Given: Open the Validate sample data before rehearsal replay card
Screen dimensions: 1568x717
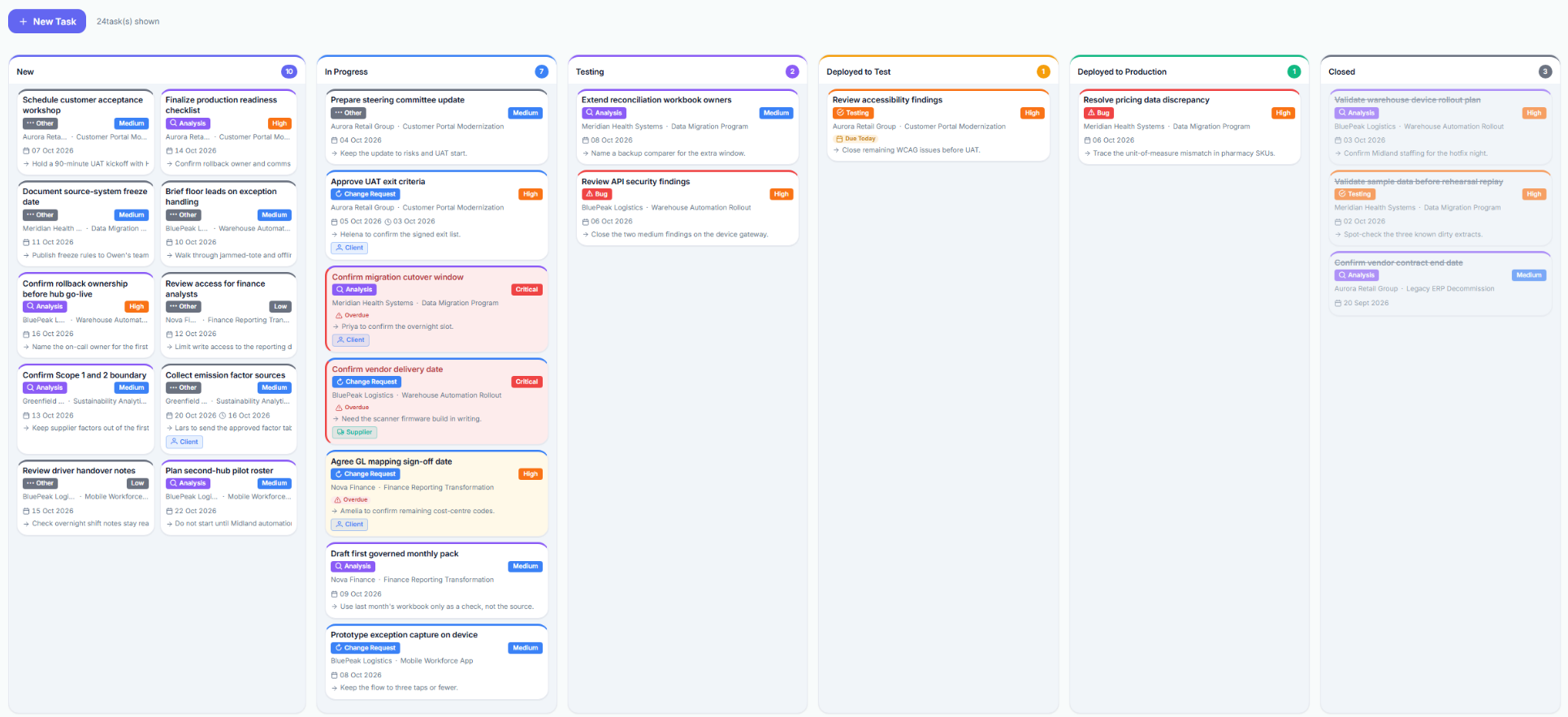Looking at the screenshot, I should [1440, 208].
